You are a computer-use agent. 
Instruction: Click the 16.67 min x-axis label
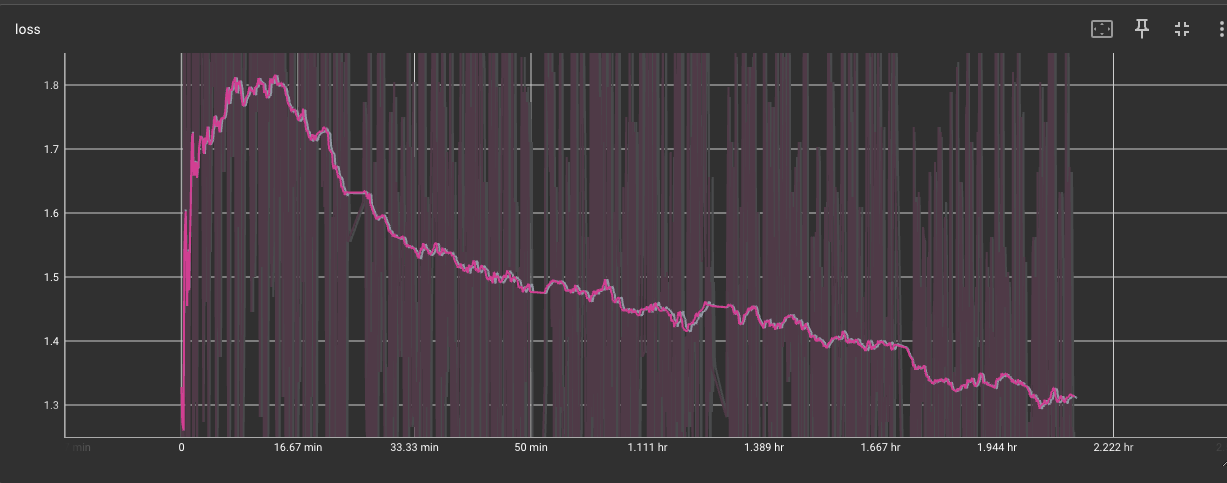pos(298,448)
